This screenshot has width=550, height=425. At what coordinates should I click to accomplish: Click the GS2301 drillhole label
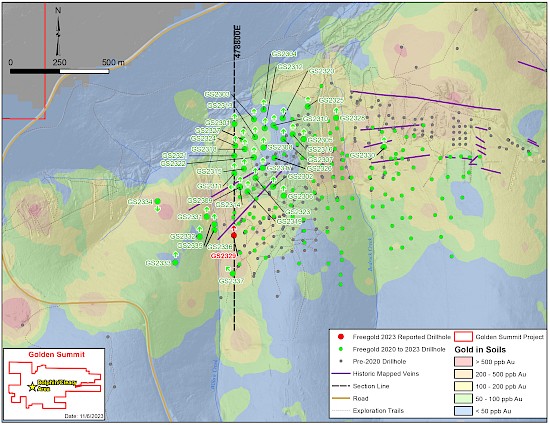click(217, 123)
